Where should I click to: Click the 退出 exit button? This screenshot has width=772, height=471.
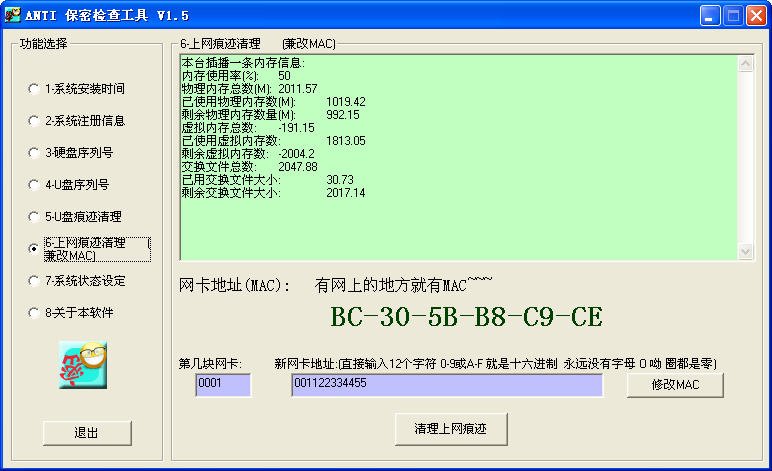[87, 433]
